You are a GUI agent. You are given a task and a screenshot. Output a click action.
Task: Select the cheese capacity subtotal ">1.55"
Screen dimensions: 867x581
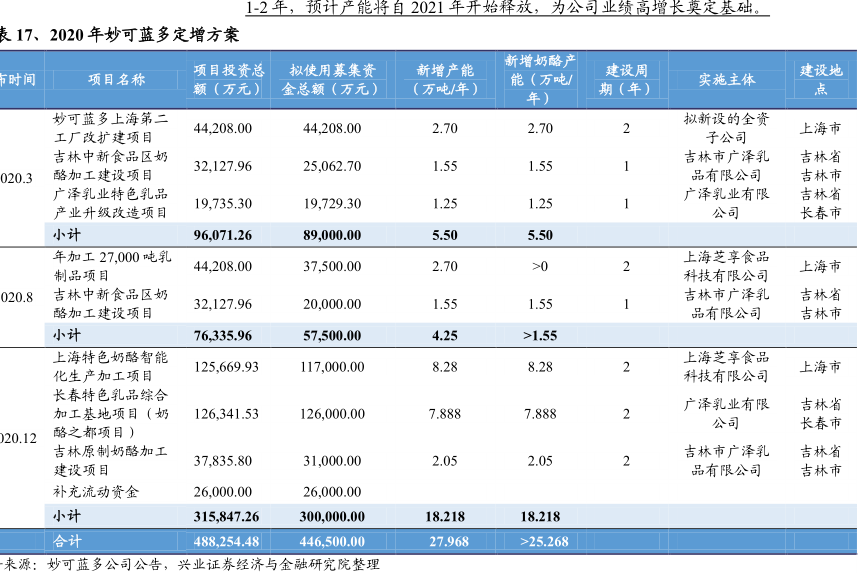540,336
